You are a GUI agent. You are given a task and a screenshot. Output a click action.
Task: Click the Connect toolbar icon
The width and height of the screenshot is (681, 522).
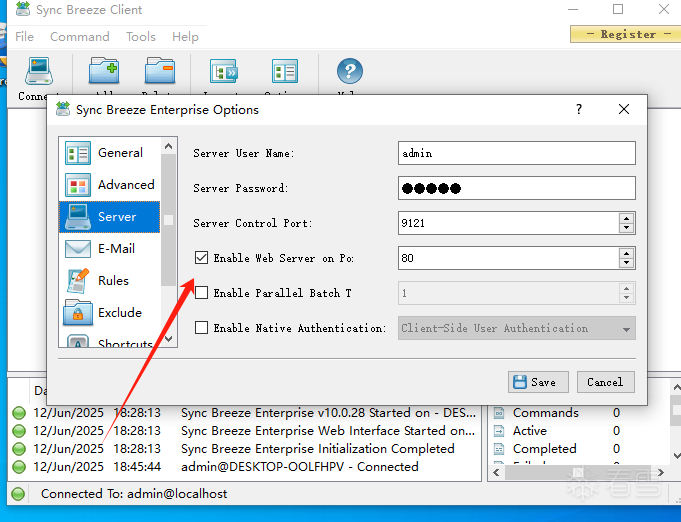pos(39,71)
